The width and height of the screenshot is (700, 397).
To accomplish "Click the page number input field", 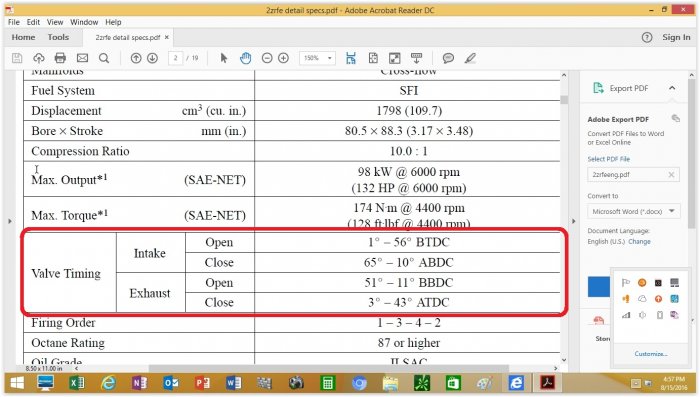I will tap(175, 58).
